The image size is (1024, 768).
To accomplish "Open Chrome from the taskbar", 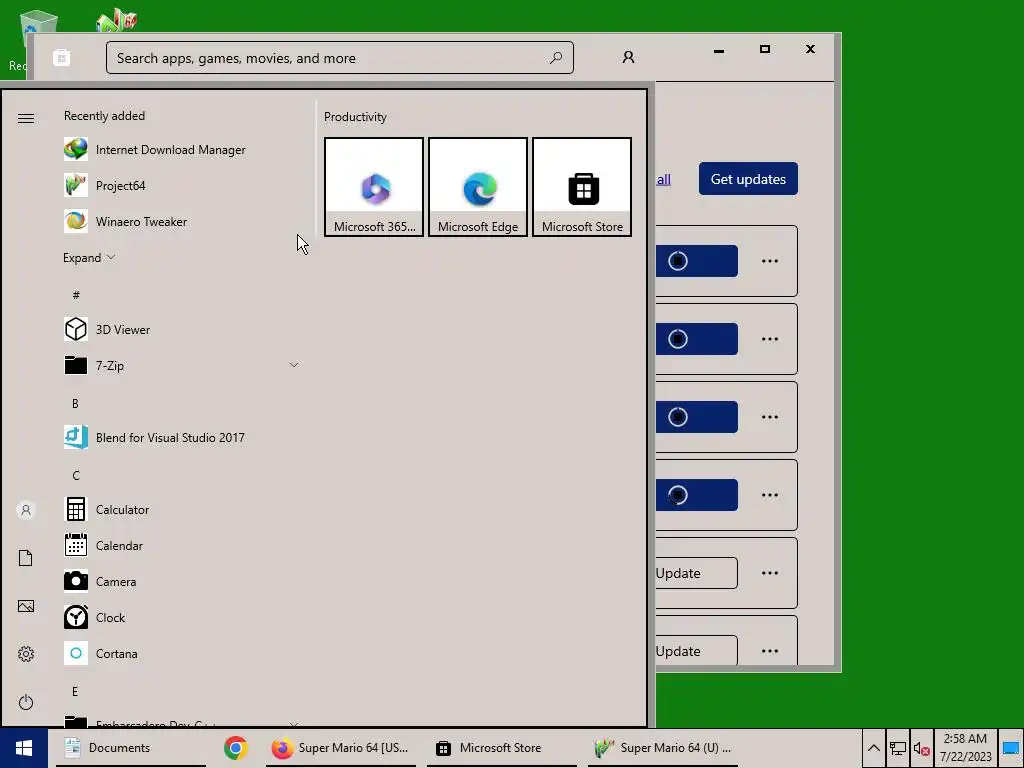I will [236, 748].
